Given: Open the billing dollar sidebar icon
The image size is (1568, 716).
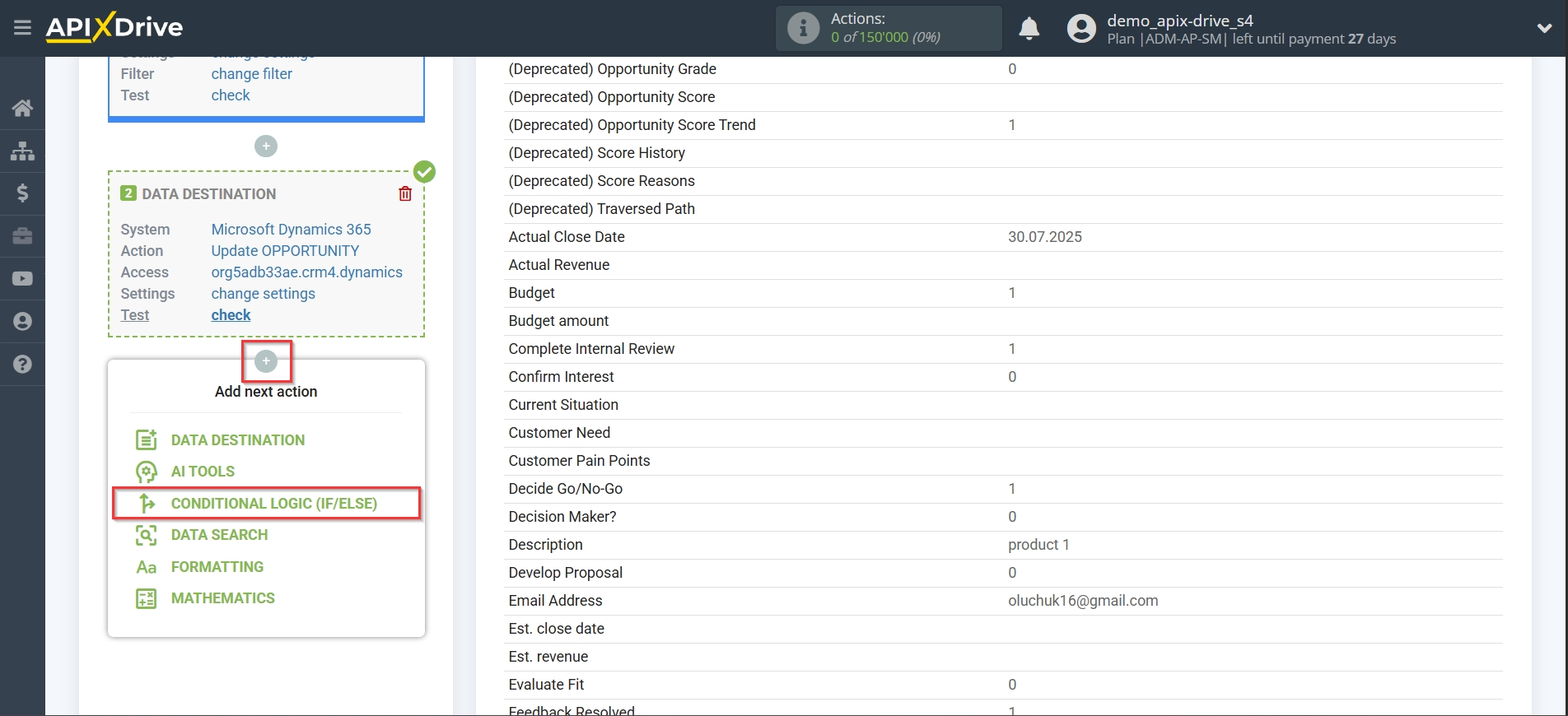Looking at the screenshot, I should 22,193.
